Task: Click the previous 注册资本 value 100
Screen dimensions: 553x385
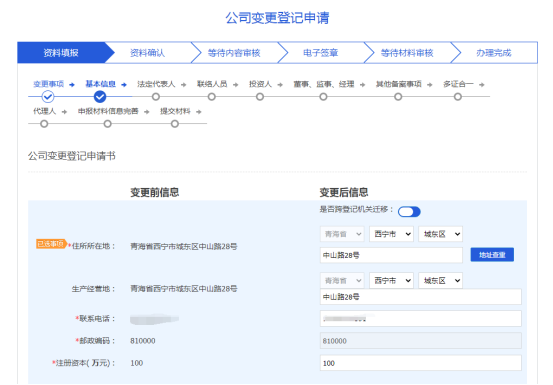Action: [x=136, y=363]
